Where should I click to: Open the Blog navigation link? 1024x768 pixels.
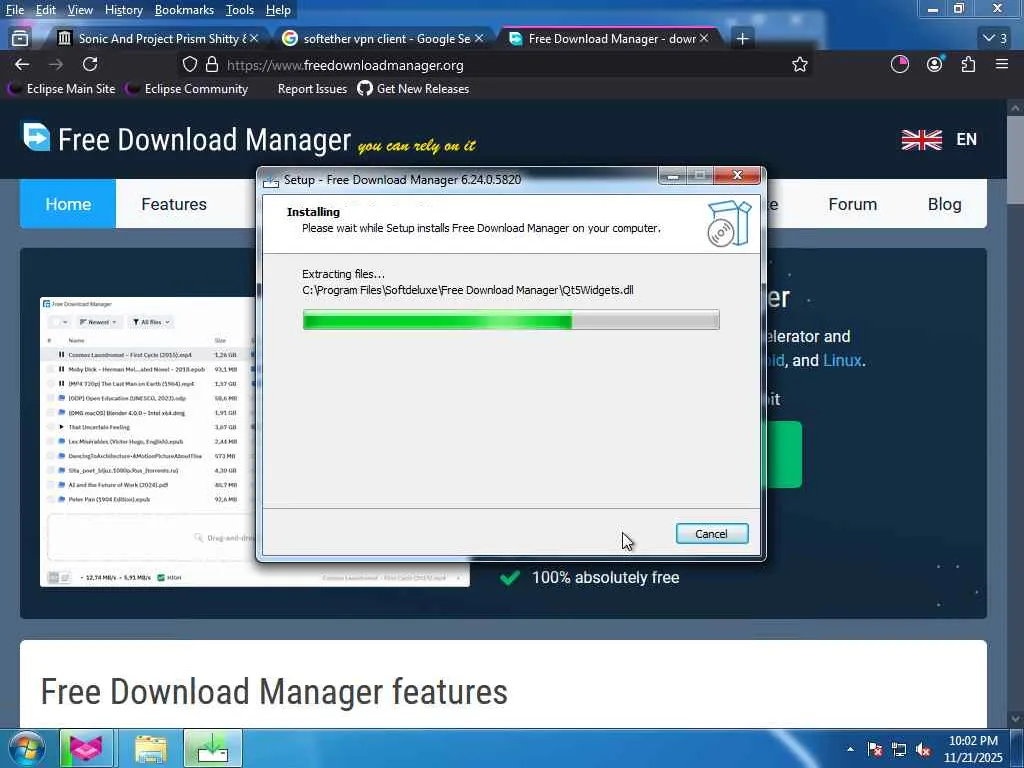click(944, 204)
